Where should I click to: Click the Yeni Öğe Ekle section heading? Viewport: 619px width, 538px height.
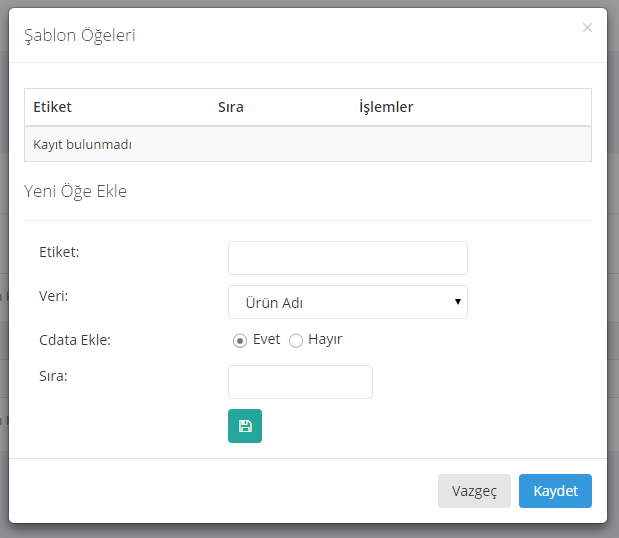point(76,191)
